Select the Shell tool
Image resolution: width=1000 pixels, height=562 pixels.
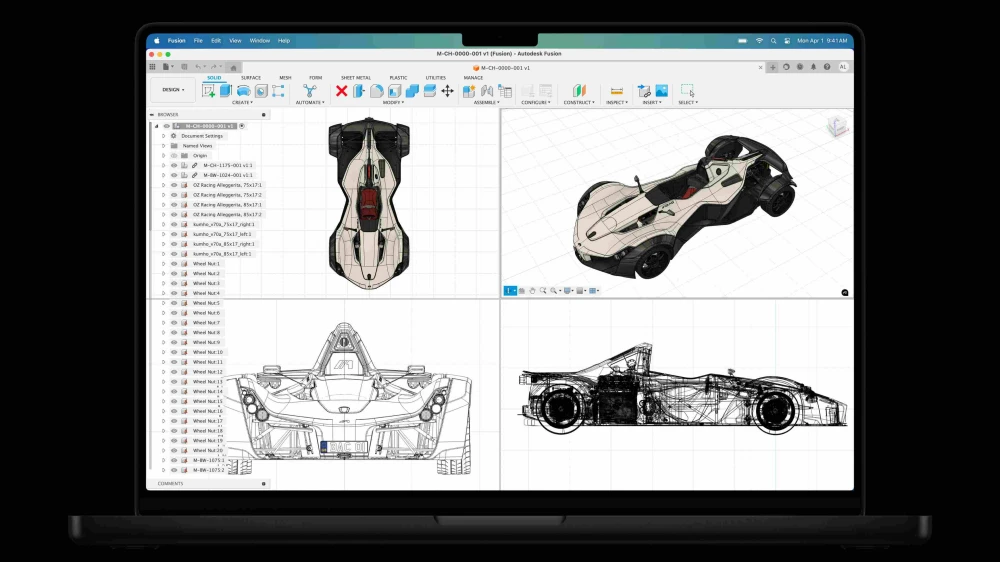(x=395, y=91)
